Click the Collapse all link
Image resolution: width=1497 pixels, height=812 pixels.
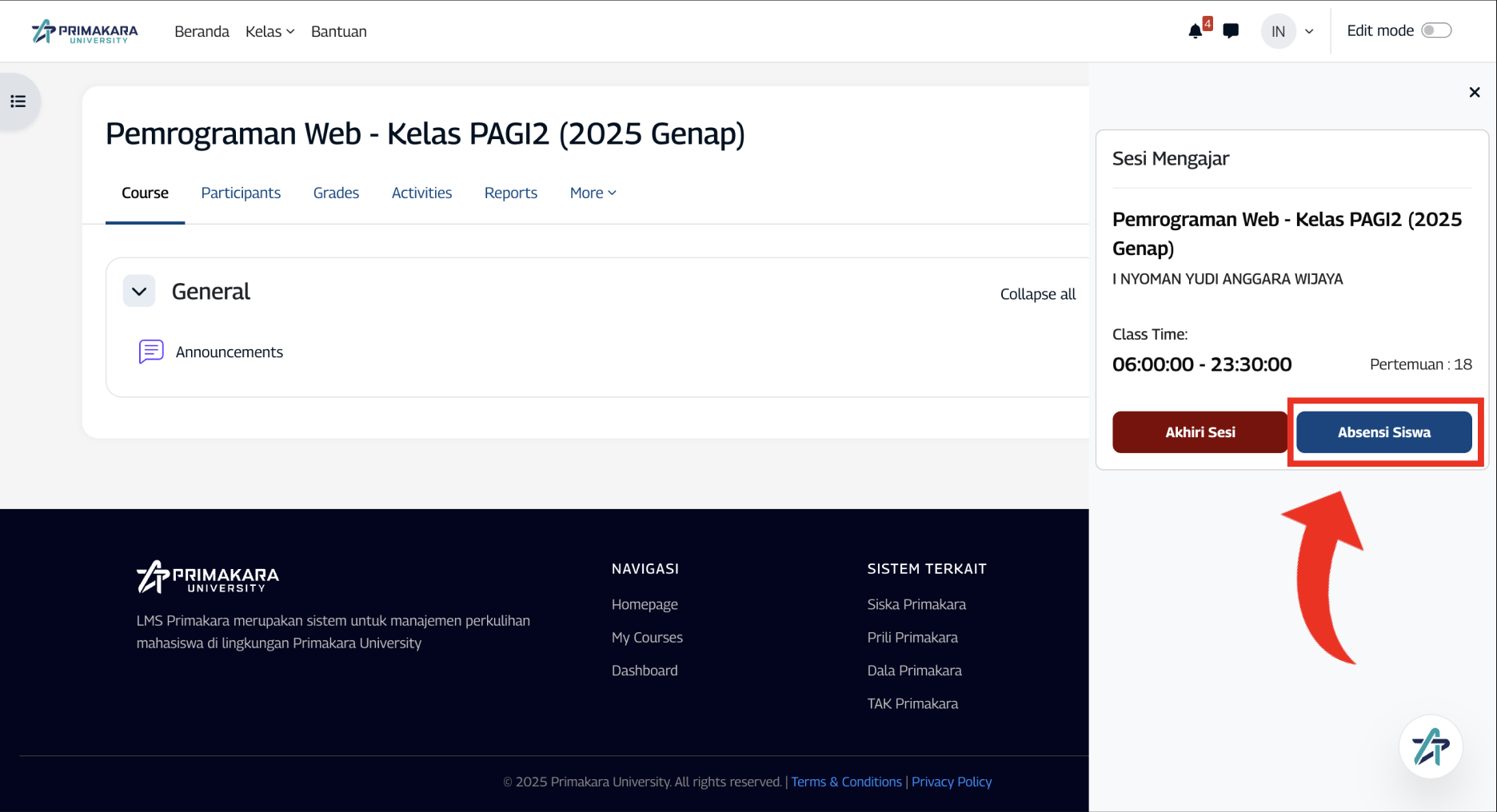[1038, 294]
